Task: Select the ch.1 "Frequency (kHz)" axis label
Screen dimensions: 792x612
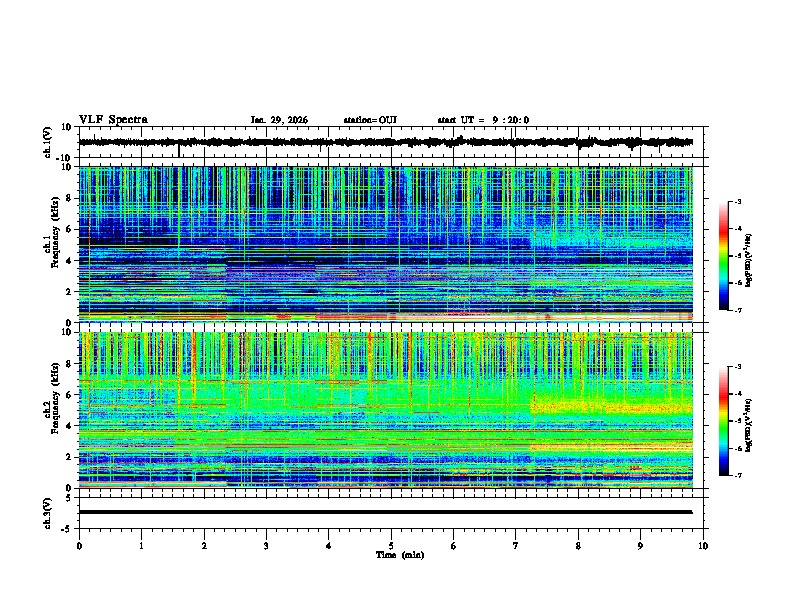Action: [55, 233]
